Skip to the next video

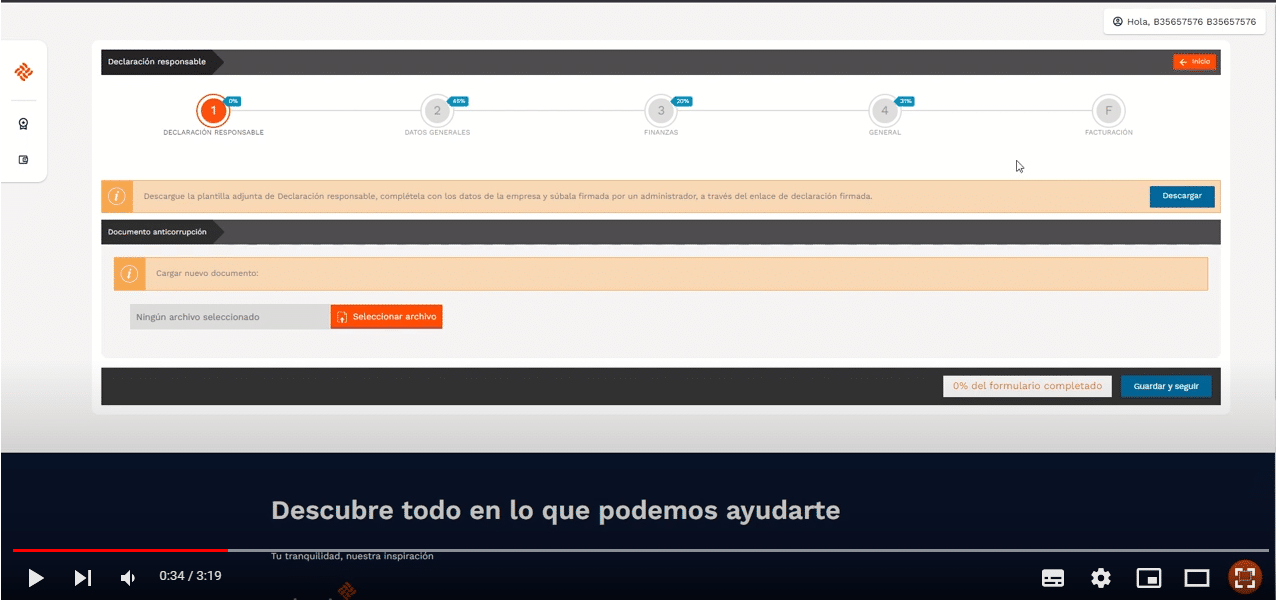[x=83, y=577]
